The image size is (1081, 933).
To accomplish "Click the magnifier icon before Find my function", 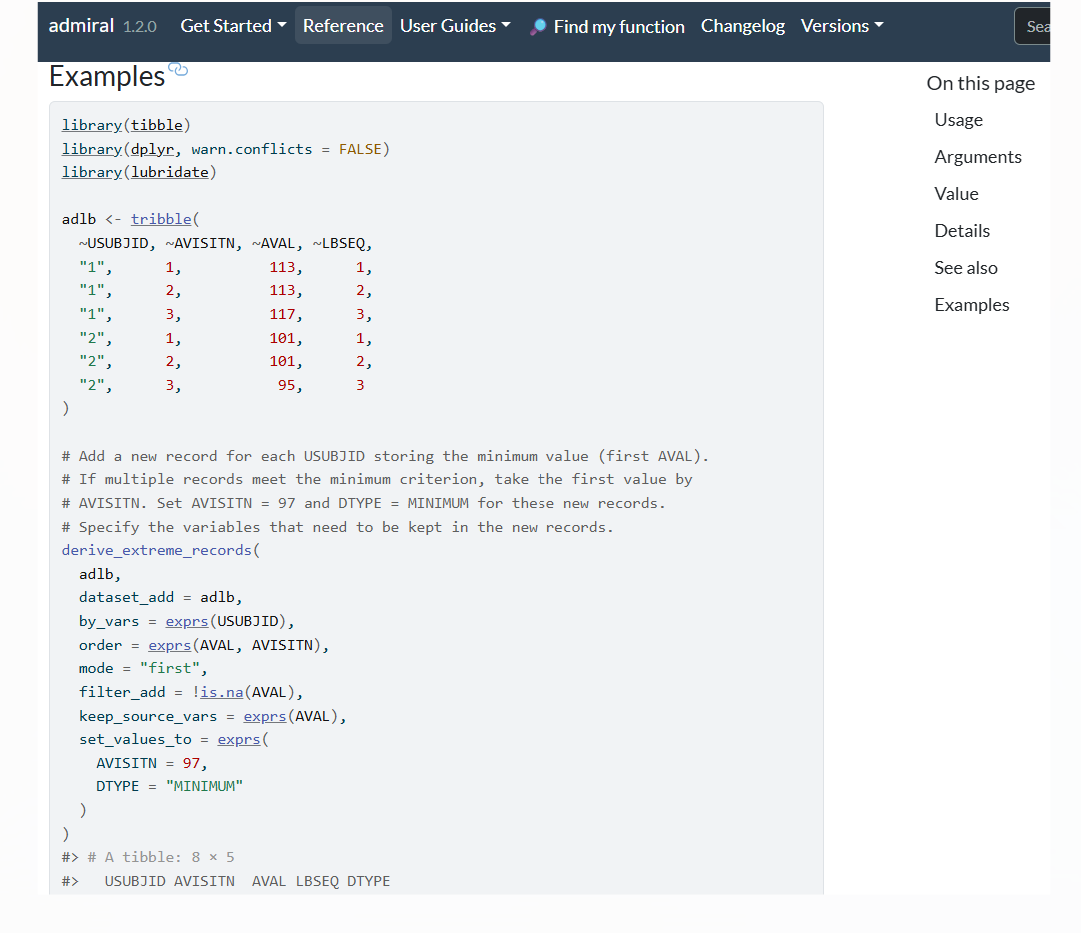I will [x=538, y=27].
